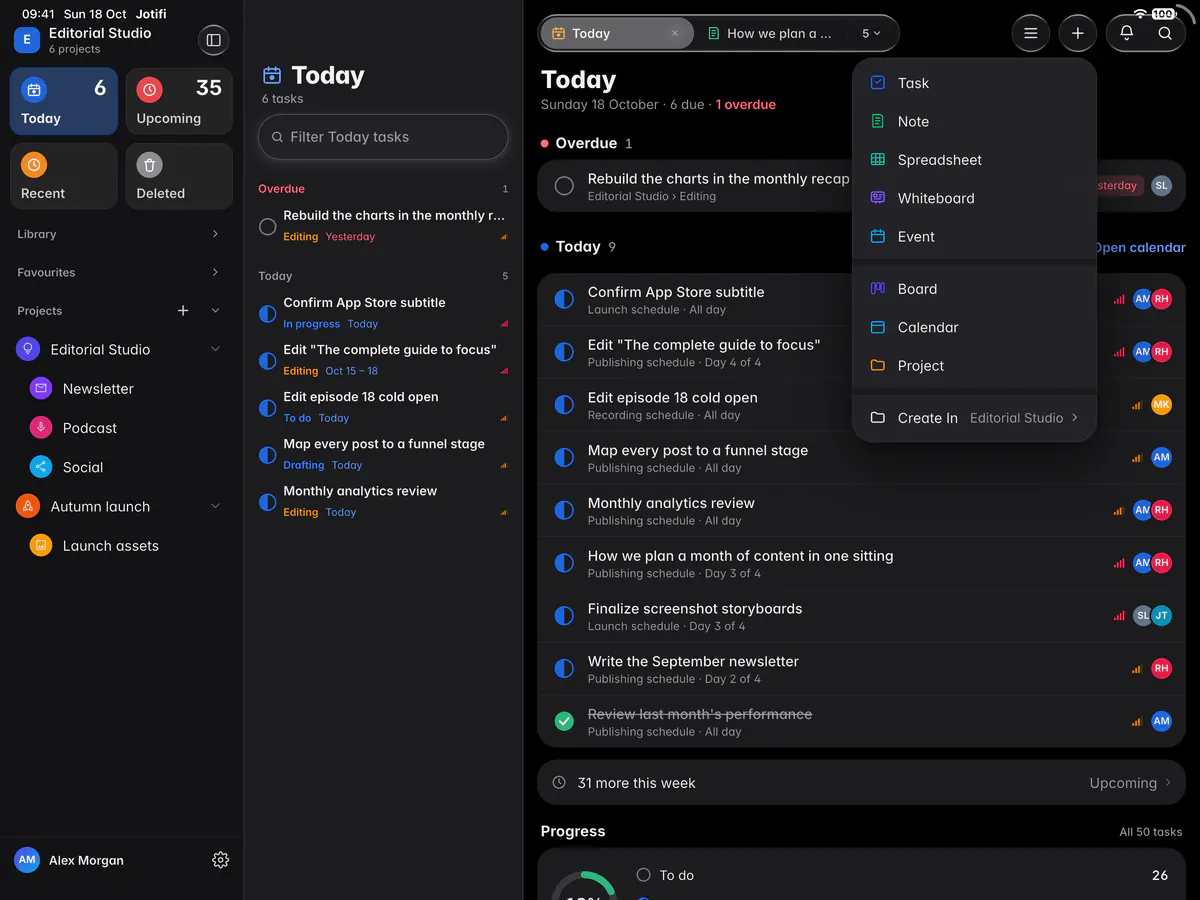Add a new project with Projects plus icon
This screenshot has height=900, width=1200.
coord(183,311)
